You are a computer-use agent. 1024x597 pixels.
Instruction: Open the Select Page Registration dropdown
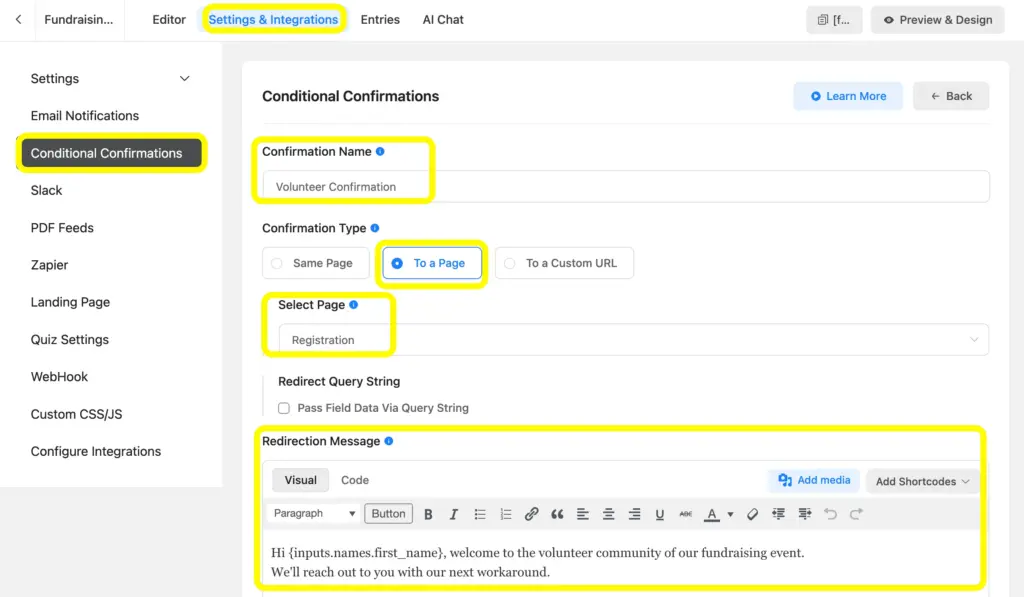coord(633,340)
